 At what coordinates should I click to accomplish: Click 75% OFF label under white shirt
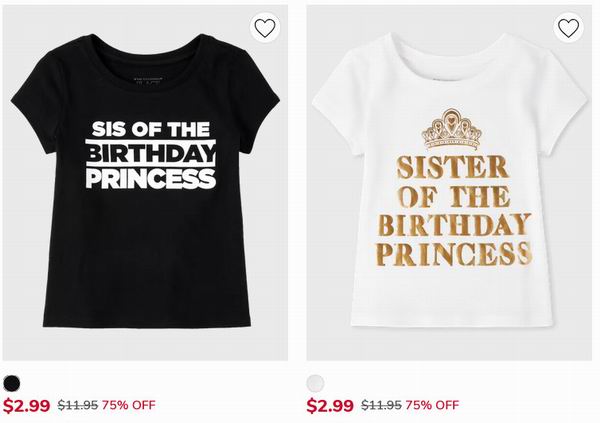tap(432, 405)
